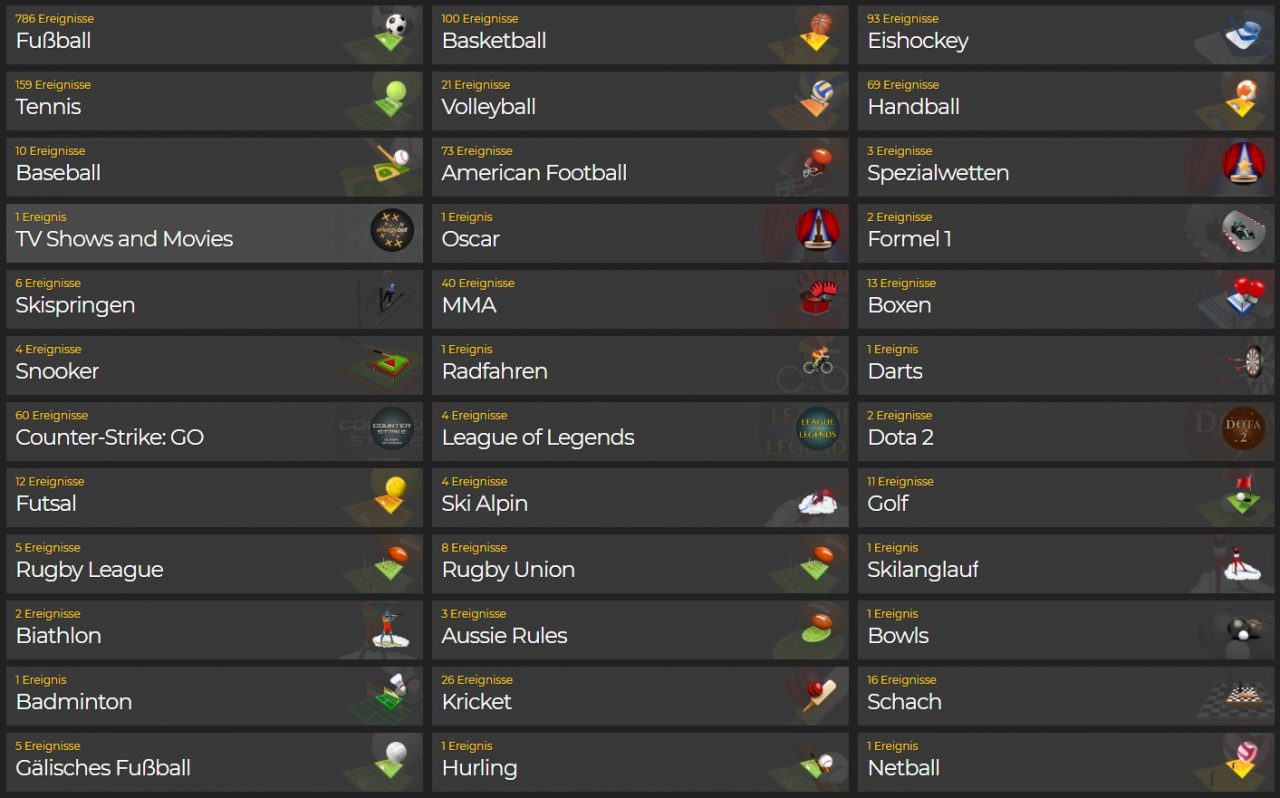Select the American Football tile
The height and width of the screenshot is (798, 1280).
[x=640, y=167]
